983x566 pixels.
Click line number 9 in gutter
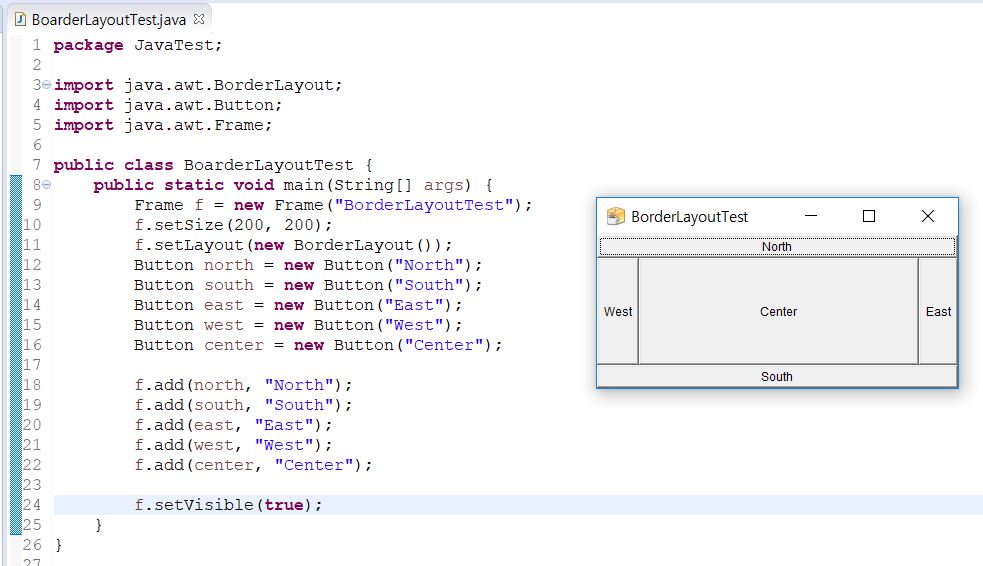pos(37,205)
